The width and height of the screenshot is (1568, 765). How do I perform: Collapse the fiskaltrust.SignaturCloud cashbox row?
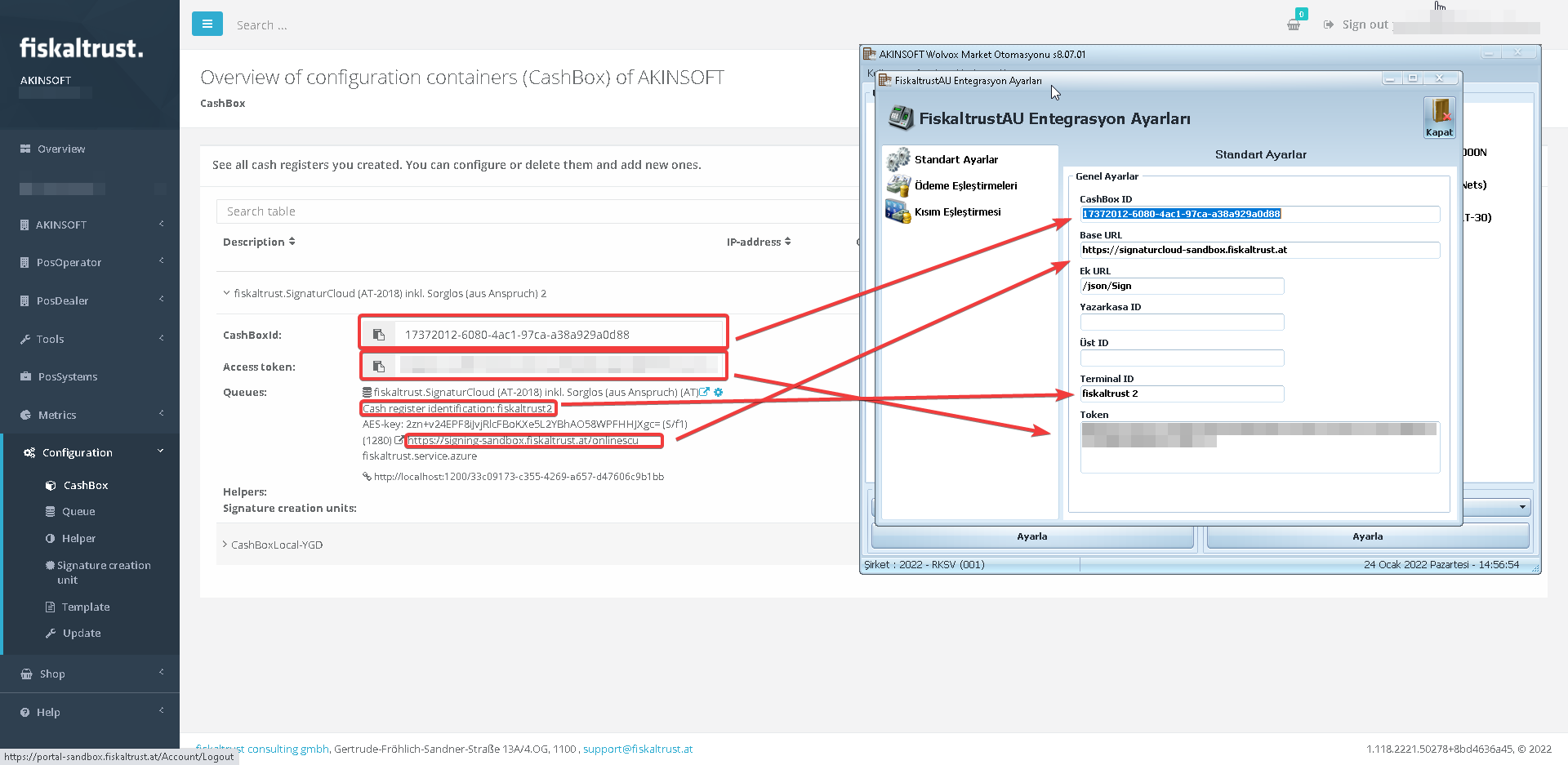[385, 293]
